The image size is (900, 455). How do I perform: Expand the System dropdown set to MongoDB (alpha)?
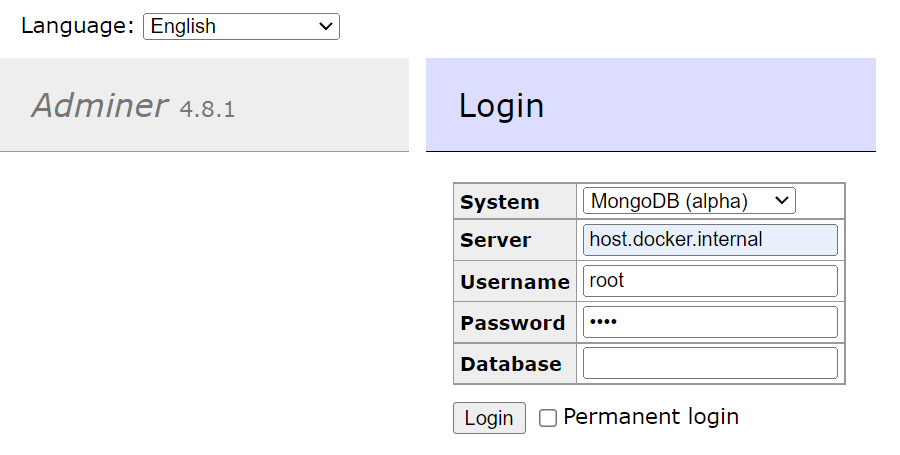[x=688, y=201]
